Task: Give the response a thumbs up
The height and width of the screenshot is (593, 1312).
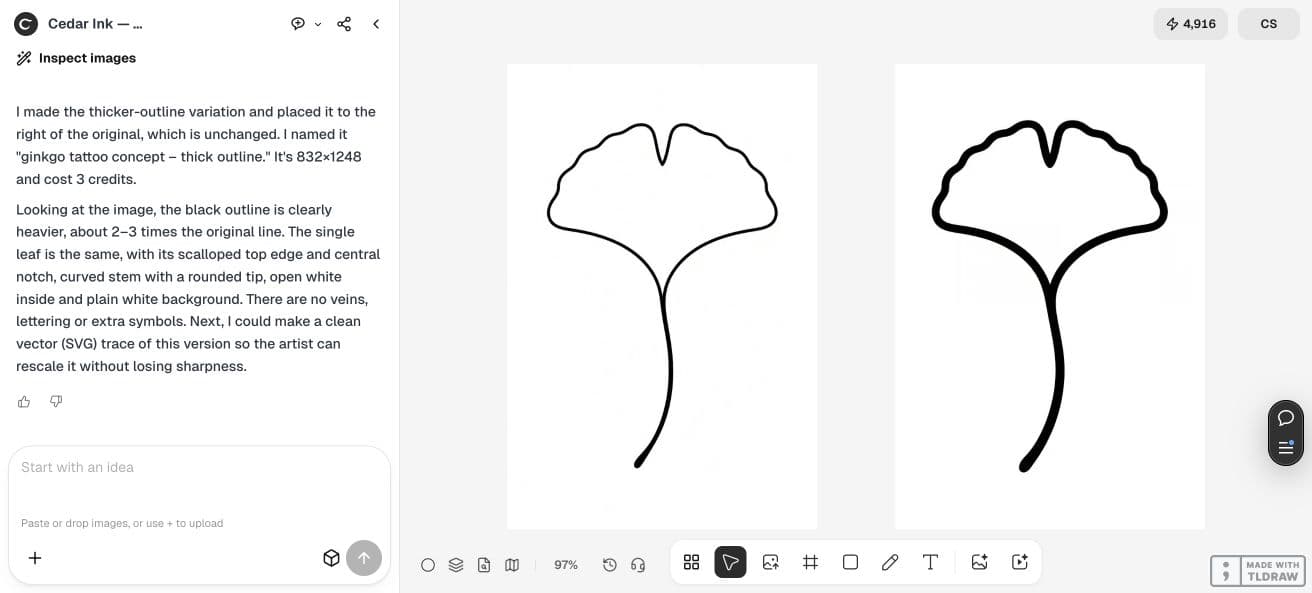Action: click(x=24, y=401)
